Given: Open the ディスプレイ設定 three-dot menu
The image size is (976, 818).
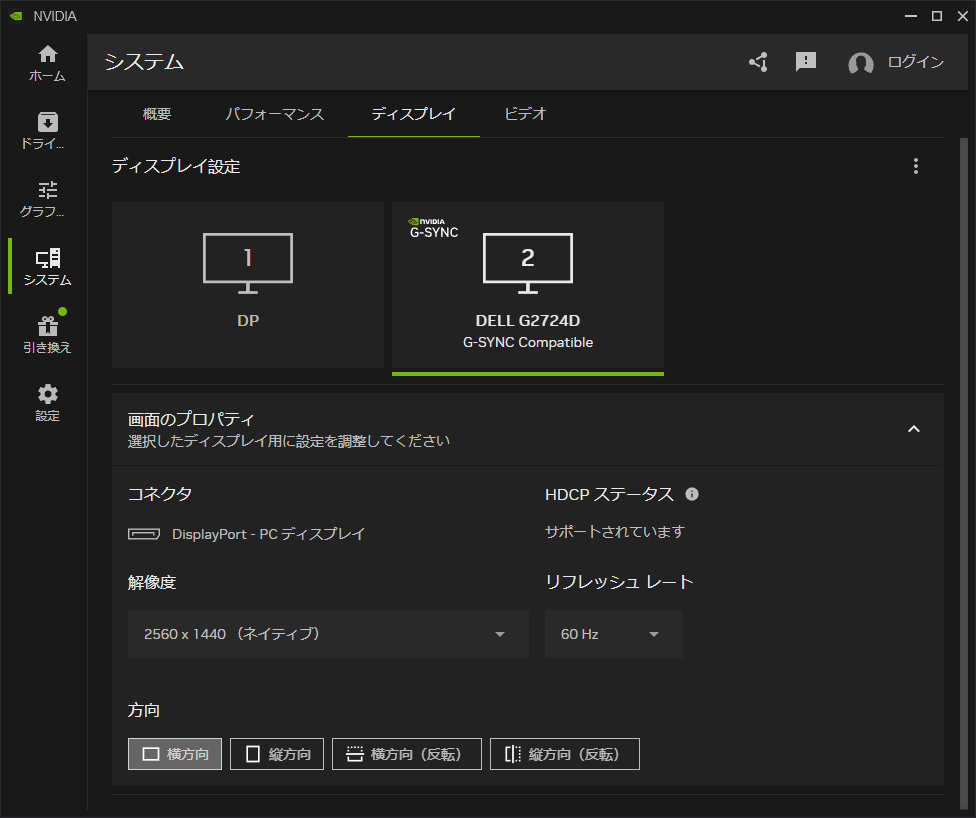Looking at the screenshot, I should (x=915, y=166).
